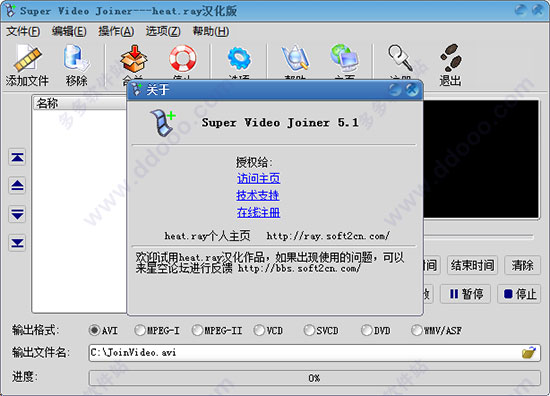Click the Help magnifier-book toolbar icon
This screenshot has width=550, height=396.
coord(295,58)
